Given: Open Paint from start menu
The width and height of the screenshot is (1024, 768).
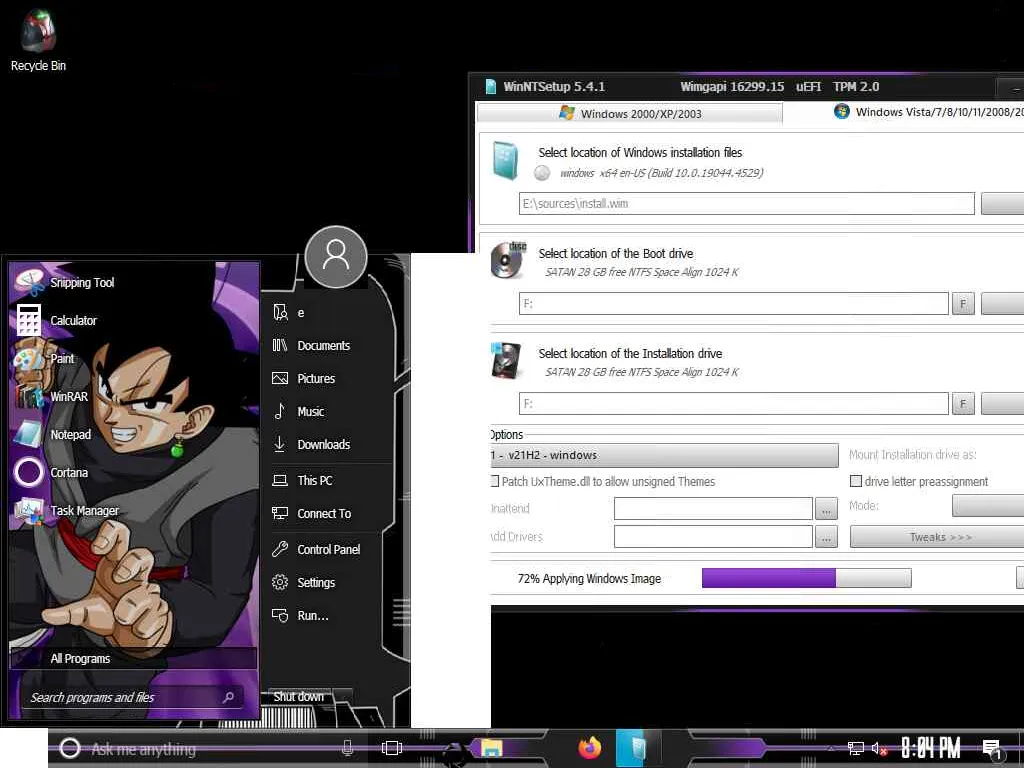Looking at the screenshot, I should click(x=65, y=358).
